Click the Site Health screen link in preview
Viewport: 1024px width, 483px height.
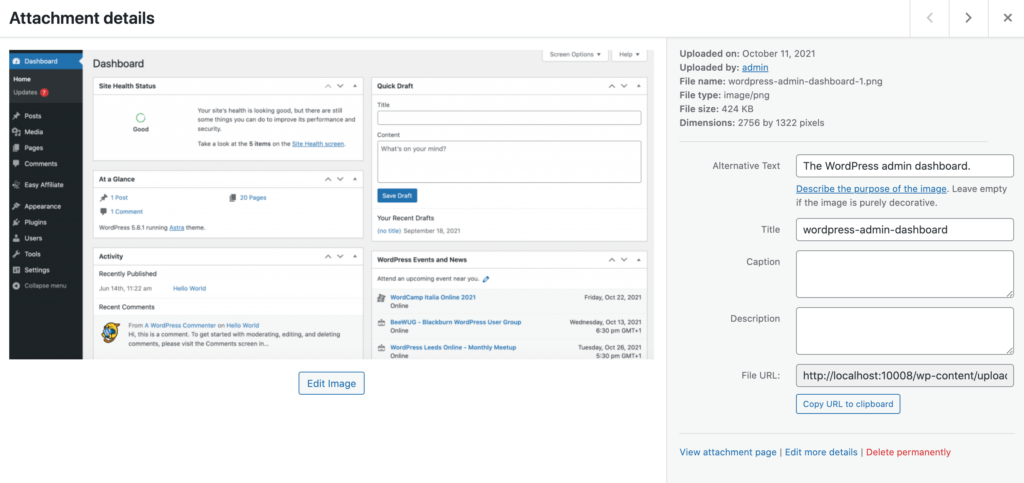pos(318,144)
